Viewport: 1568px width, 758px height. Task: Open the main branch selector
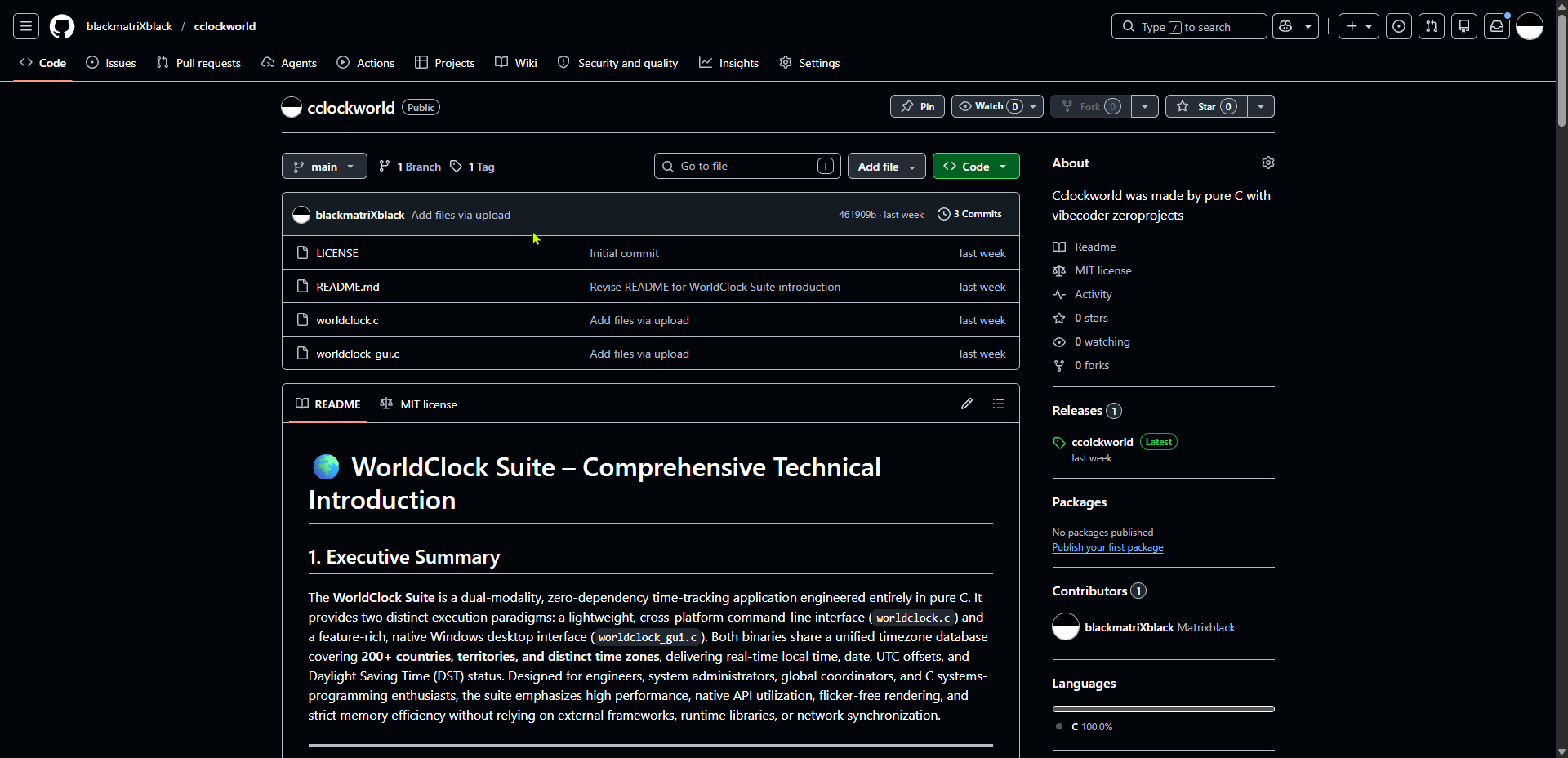[x=324, y=166]
